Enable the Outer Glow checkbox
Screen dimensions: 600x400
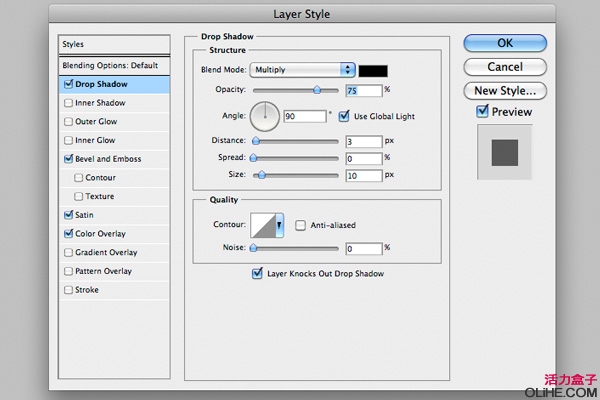[x=68, y=122]
